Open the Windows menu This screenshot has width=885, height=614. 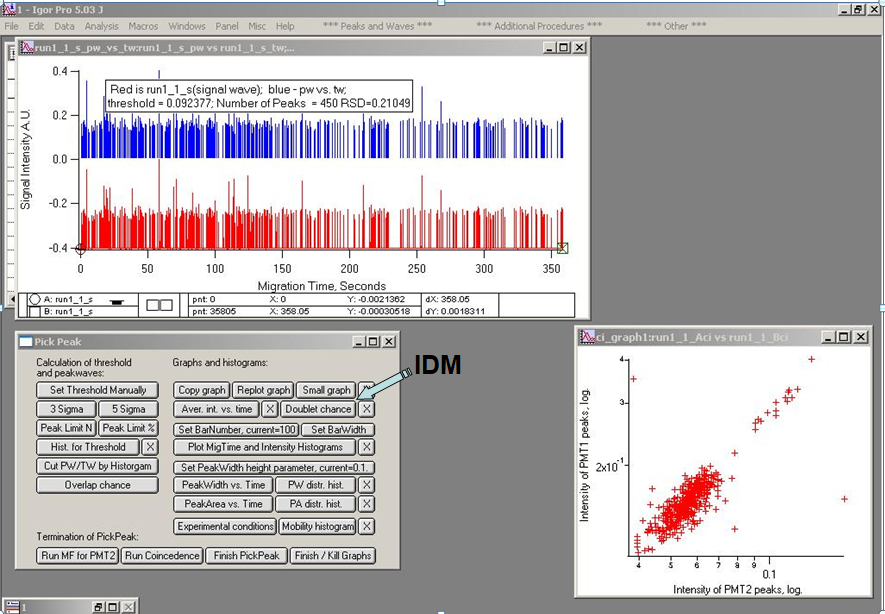[187, 26]
